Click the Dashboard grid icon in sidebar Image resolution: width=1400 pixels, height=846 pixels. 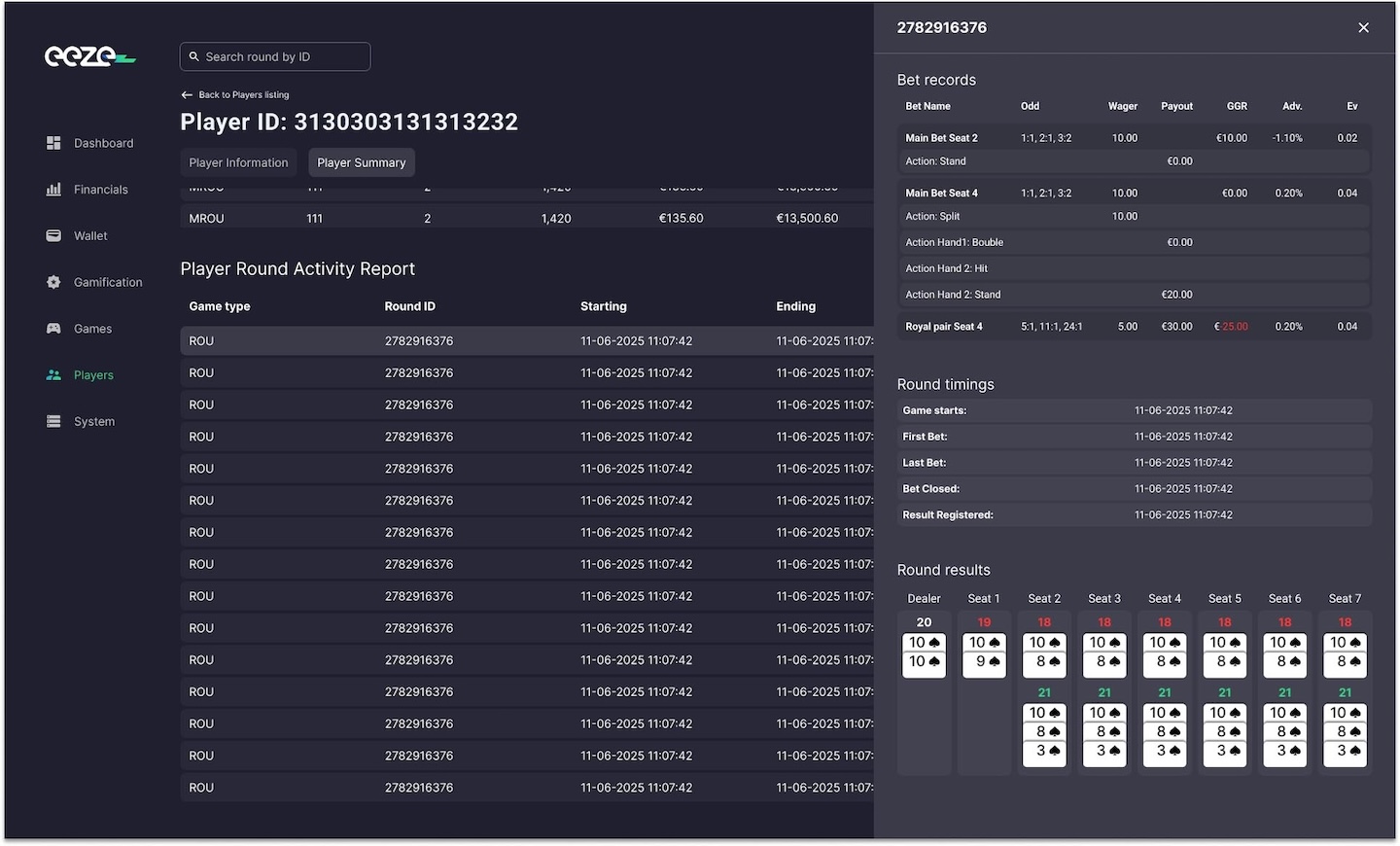[x=53, y=143]
